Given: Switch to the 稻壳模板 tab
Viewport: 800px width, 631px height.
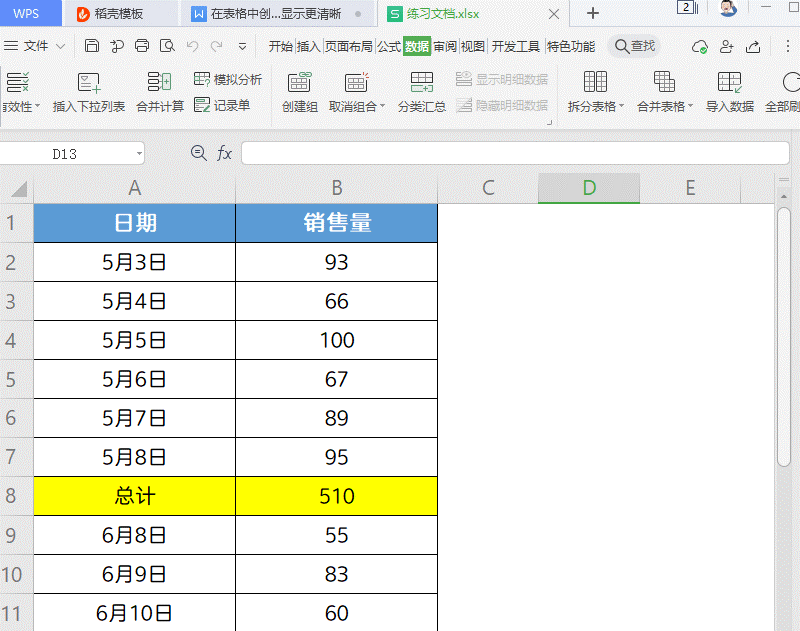Looking at the screenshot, I should 118,14.
